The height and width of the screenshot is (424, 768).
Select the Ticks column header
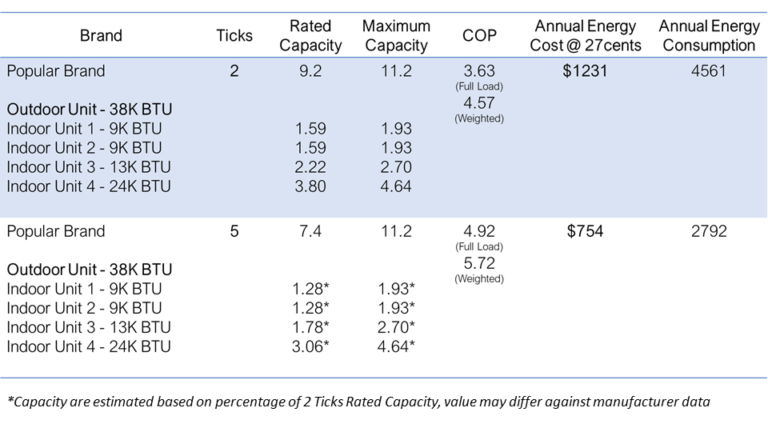click(x=234, y=36)
